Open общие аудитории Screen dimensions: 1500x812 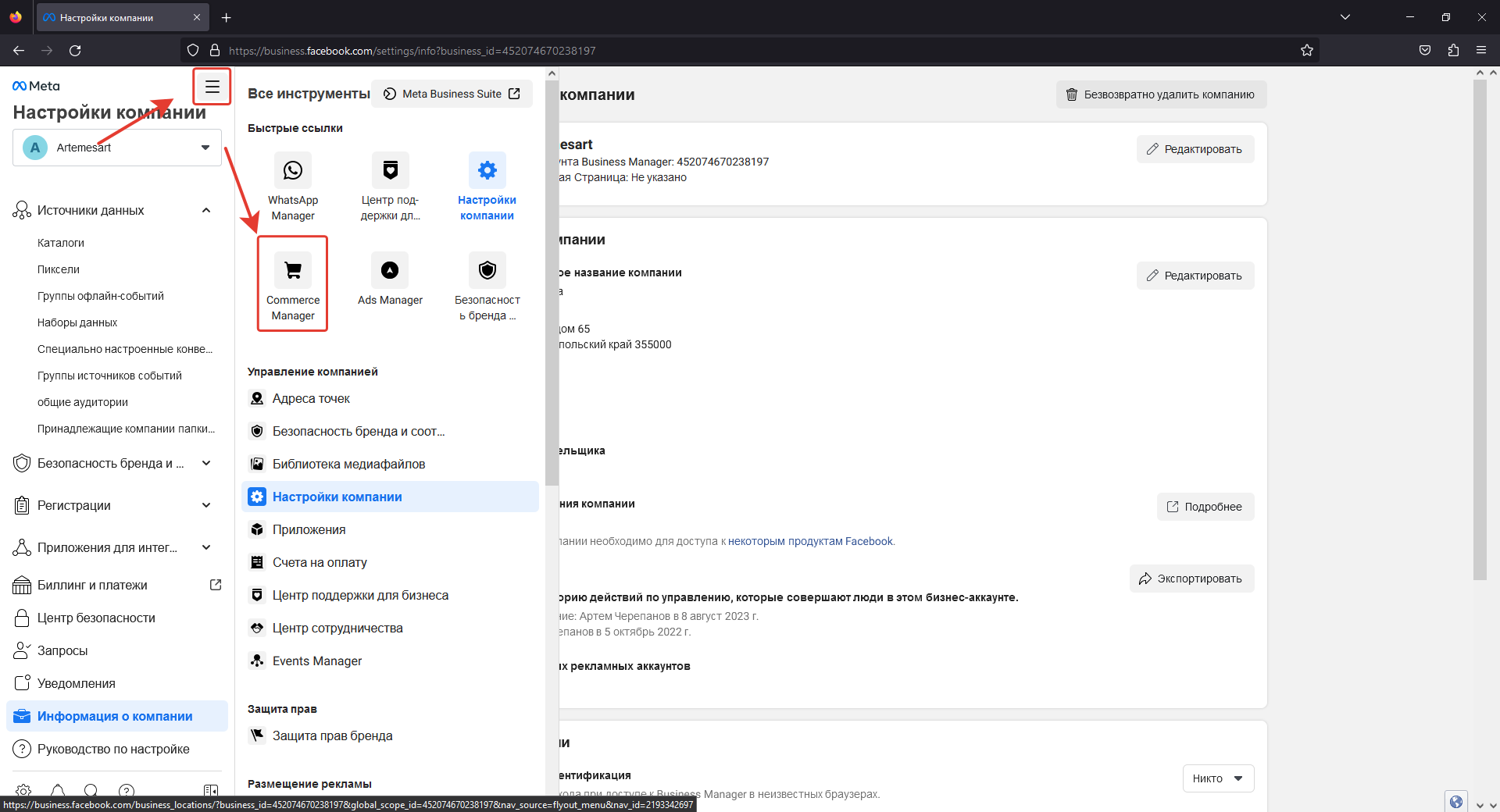pyautogui.click(x=83, y=402)
